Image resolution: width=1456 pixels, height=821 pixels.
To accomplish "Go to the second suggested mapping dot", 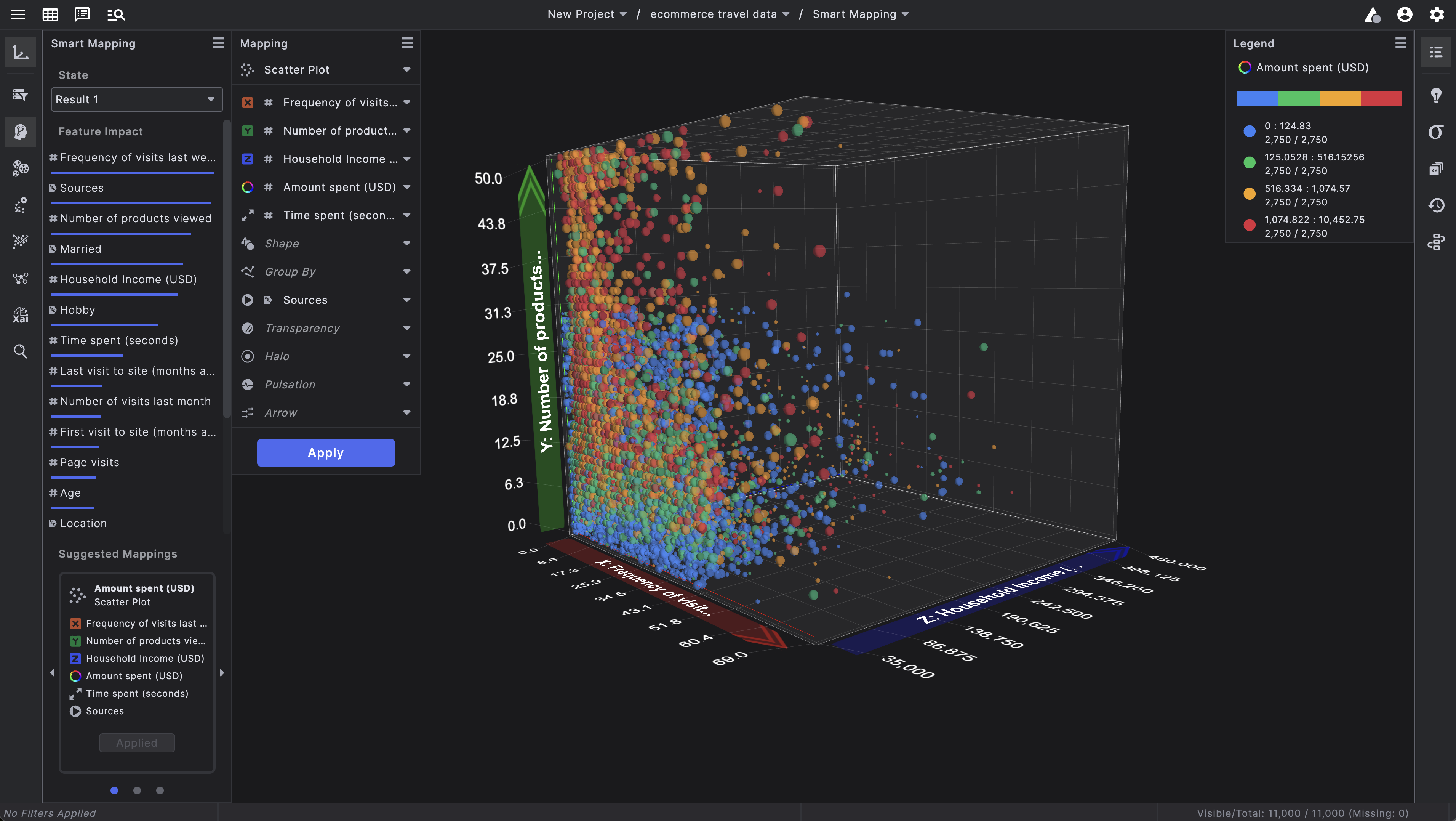I will click(x=137, y=791).
